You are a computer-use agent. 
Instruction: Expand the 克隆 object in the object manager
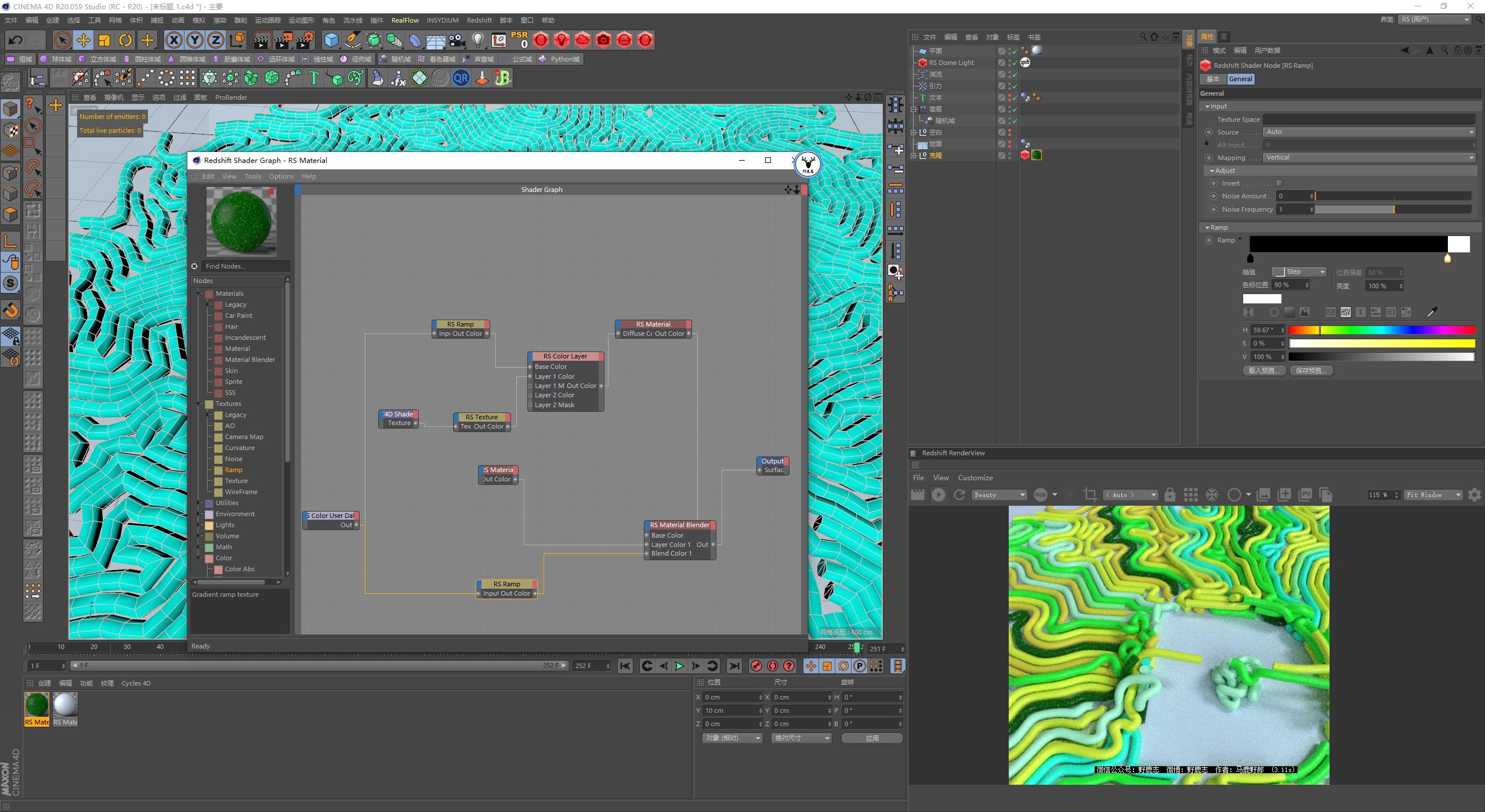pyautogui.click(x=914, y=155)
